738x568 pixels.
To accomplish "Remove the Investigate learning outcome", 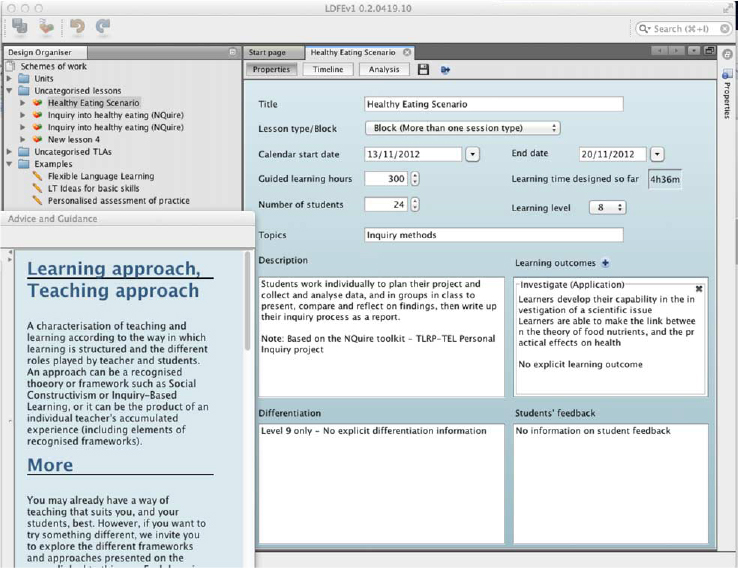I will tap(698, 288).
